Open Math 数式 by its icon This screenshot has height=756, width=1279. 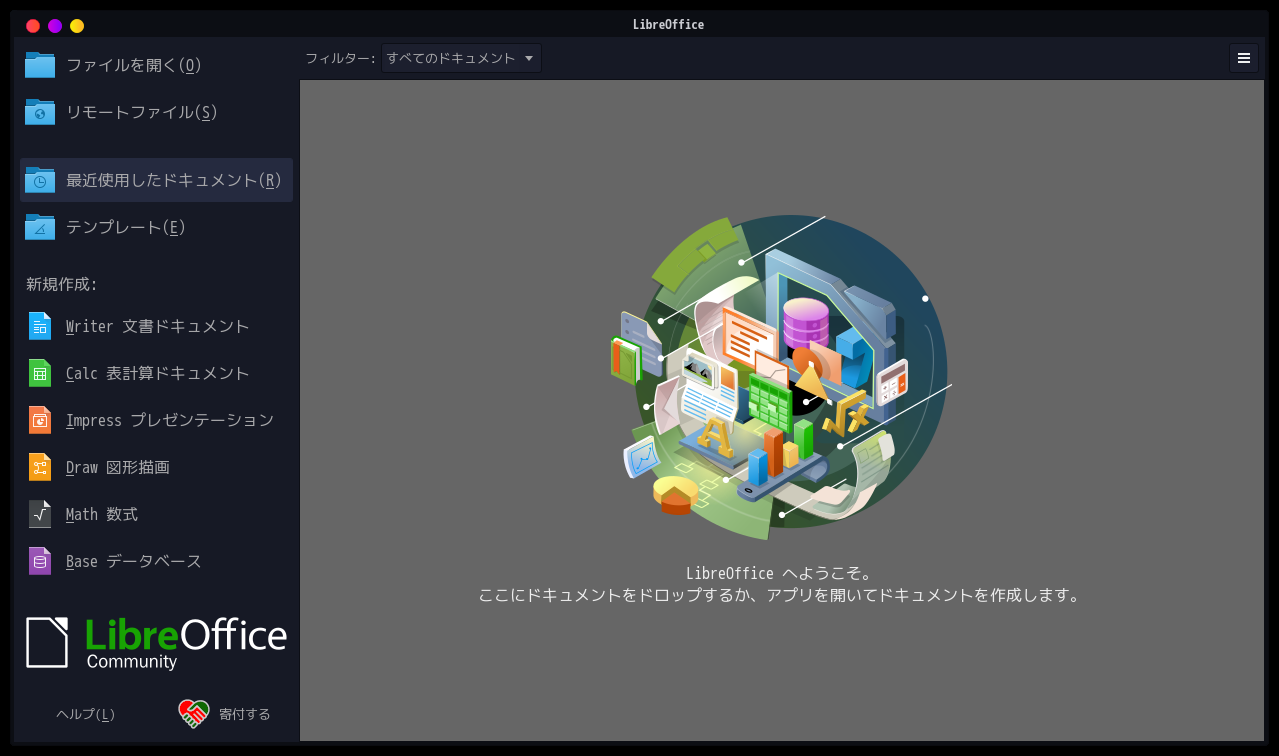click(39, 513)
